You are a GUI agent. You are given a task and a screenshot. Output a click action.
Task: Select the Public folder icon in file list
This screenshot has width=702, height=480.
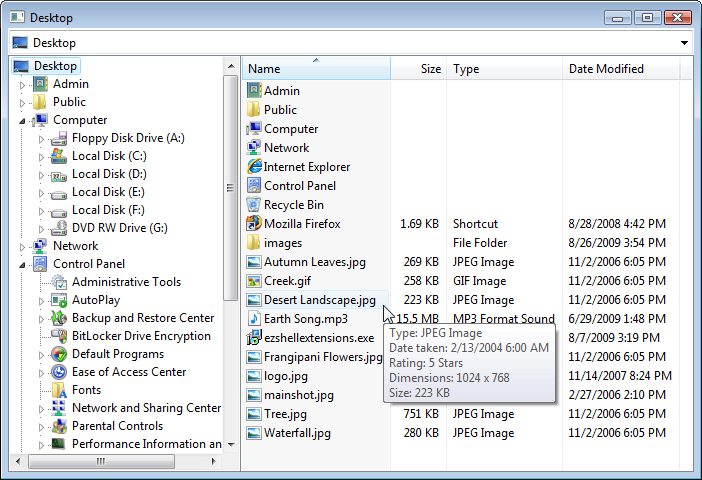[253, 110]
